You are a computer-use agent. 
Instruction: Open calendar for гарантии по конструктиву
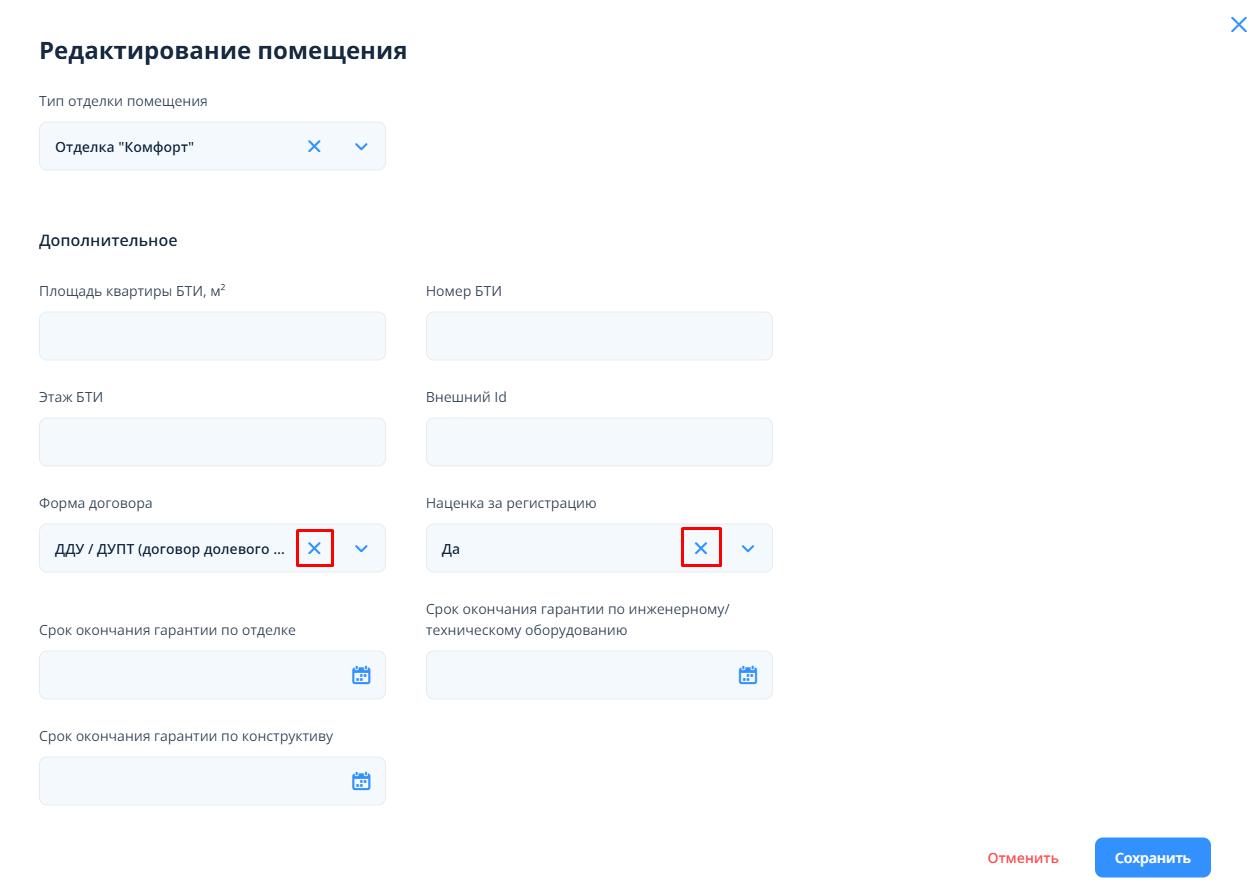361,781
